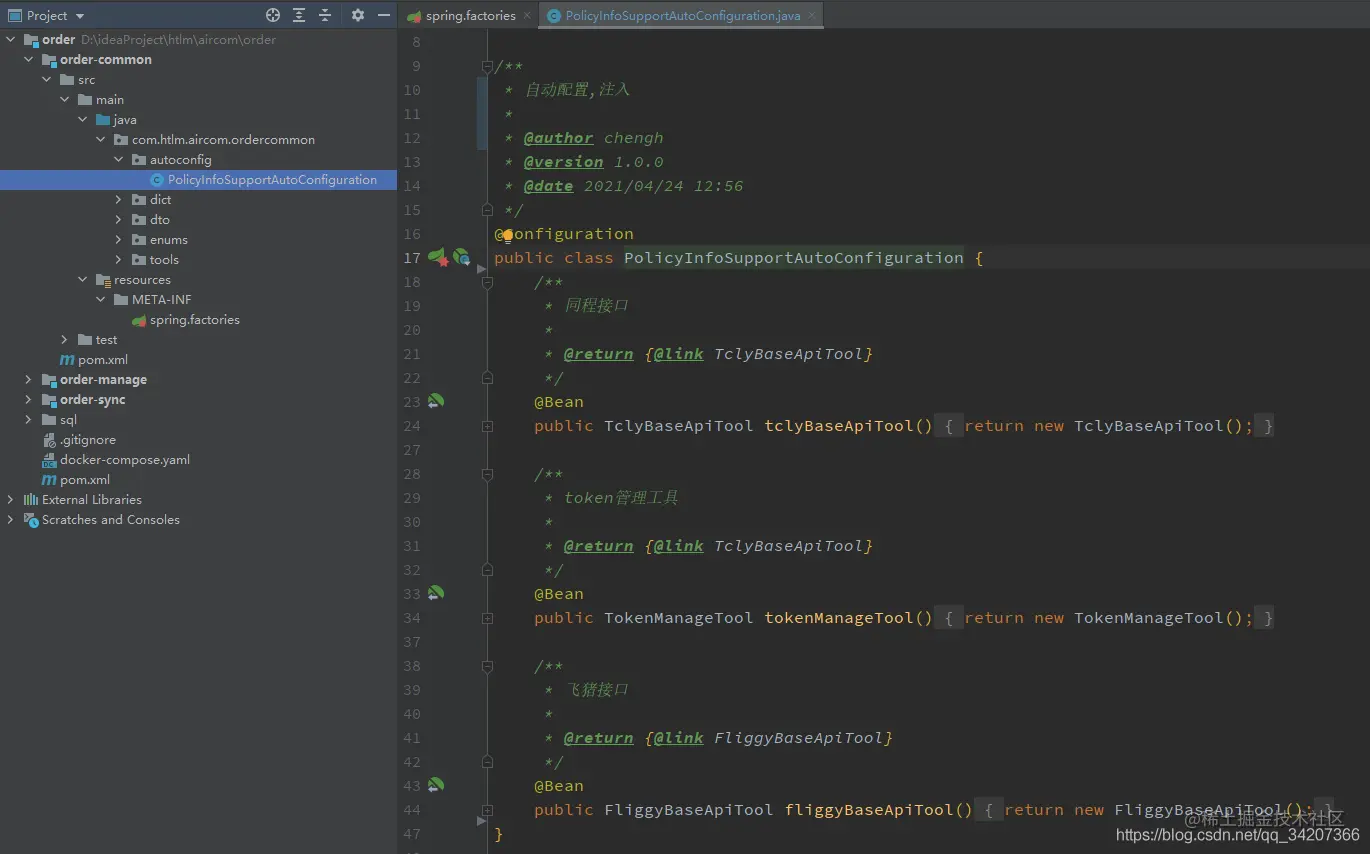Click the Spring bean gutter icon on line 43

click(x=436, y=785)
